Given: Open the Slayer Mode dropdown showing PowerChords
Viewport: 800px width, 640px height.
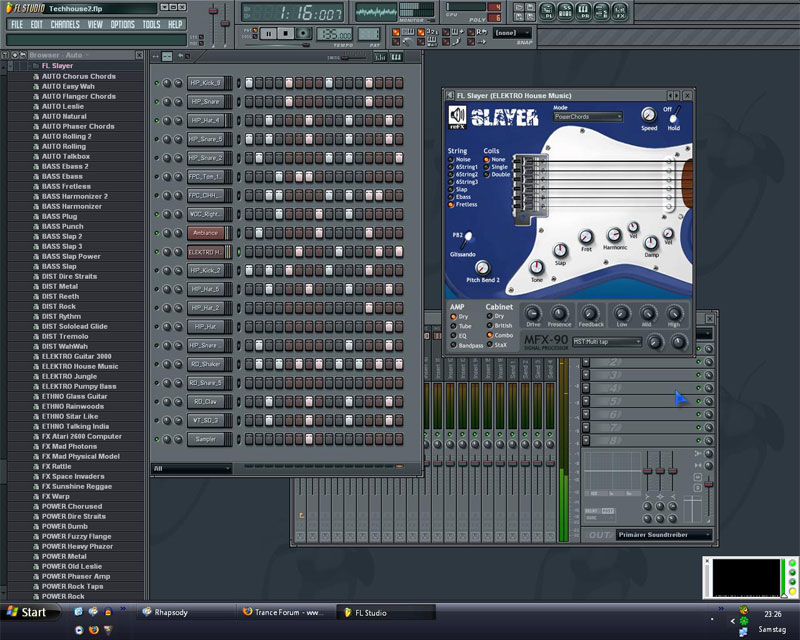Looking at the screenshot, I should (588, 117).
